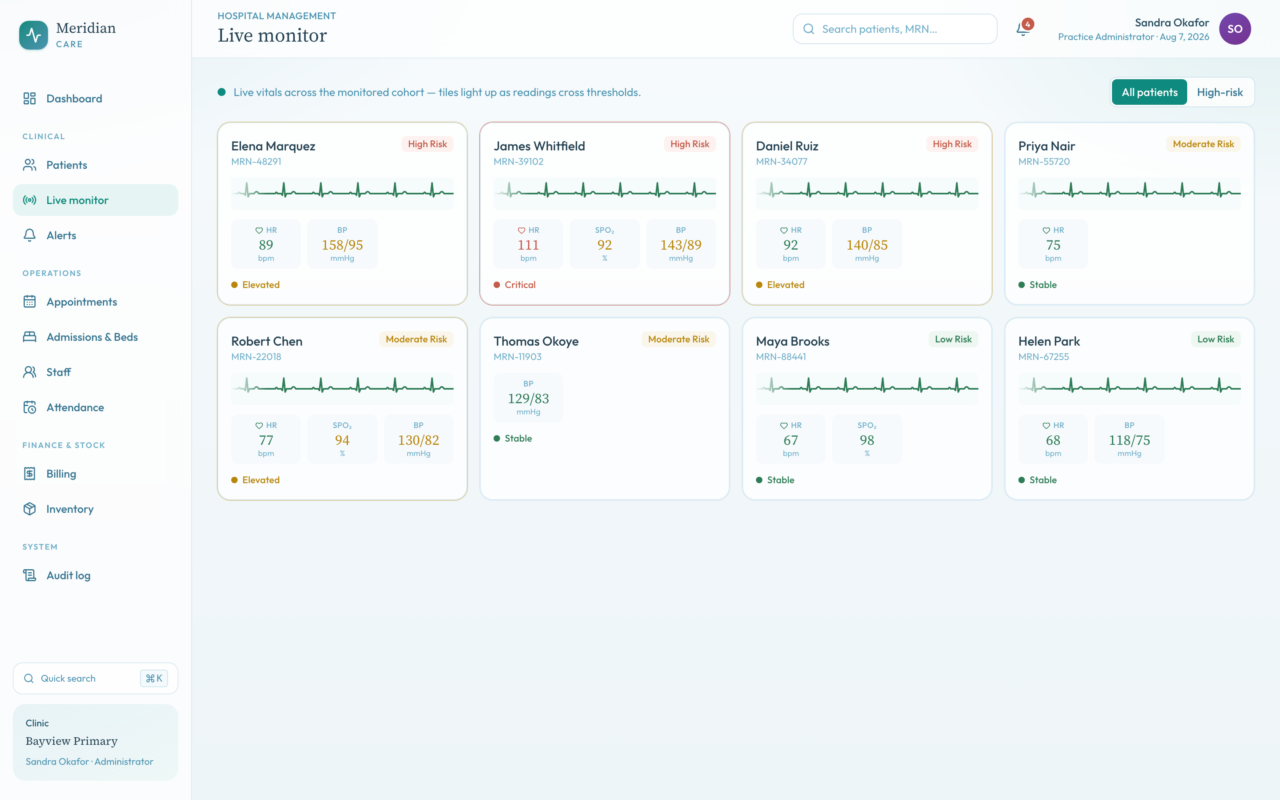Click the Billing receipt icon
The height and width of the screenshot is (800, 1280).
point(29,474)
